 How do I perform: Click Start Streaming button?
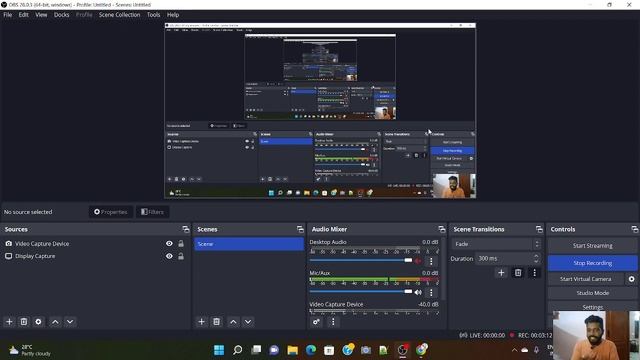(x=592, y=246)
